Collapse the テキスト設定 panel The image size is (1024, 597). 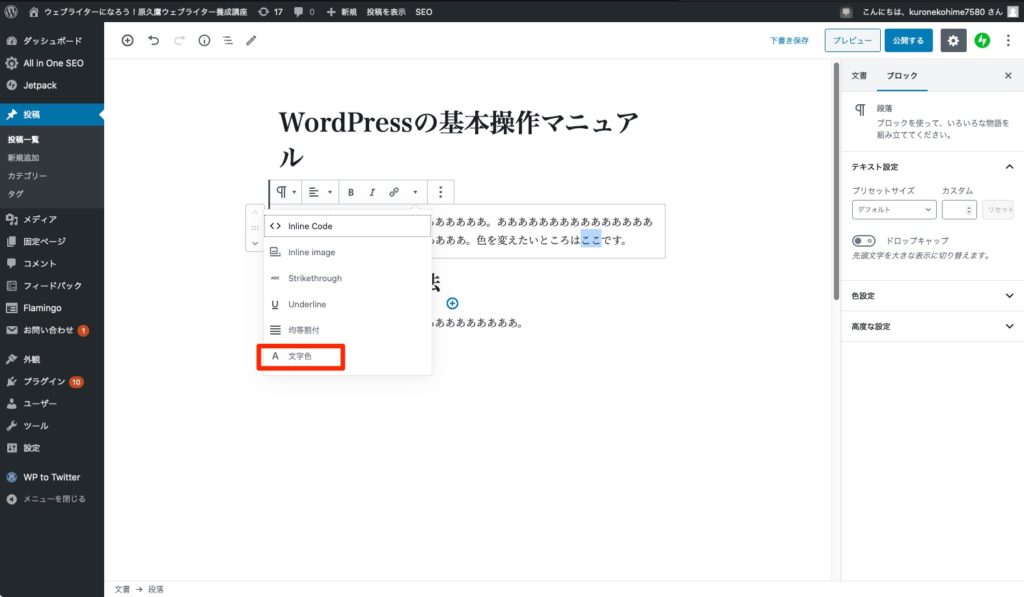pos(932,167)
